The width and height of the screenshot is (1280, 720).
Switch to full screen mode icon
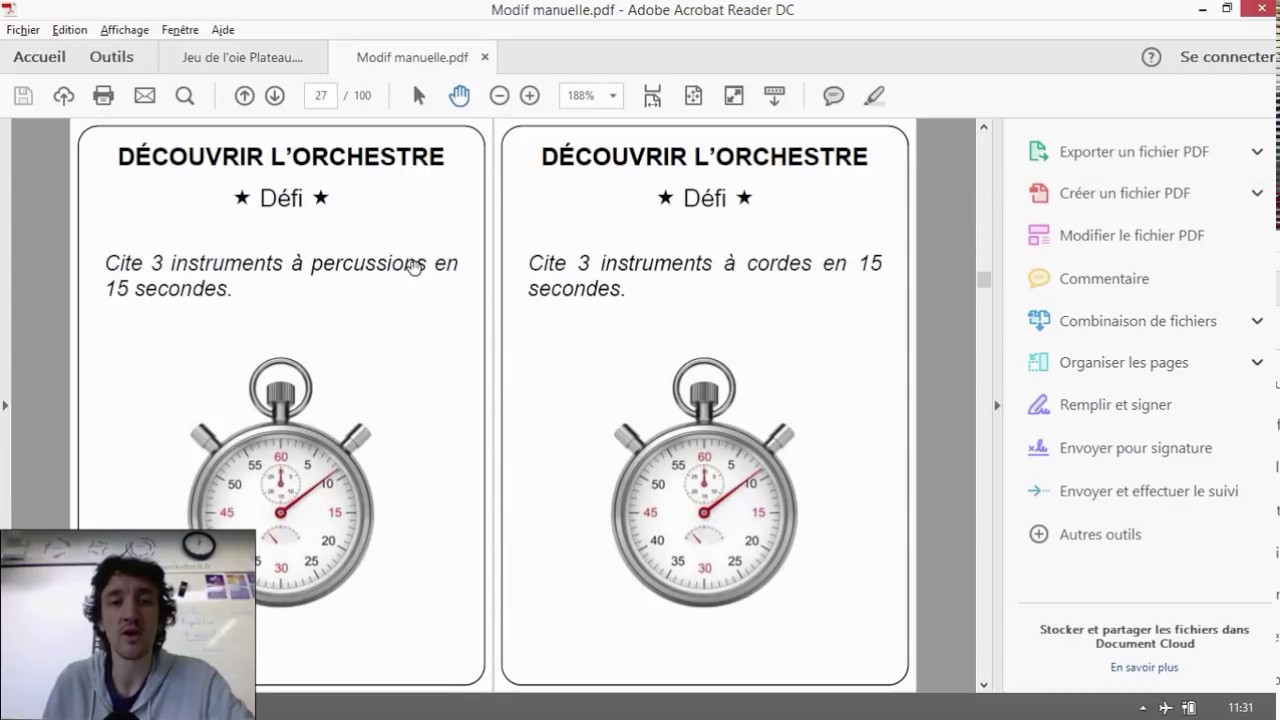pyautogui.click(x=734, y=96)
